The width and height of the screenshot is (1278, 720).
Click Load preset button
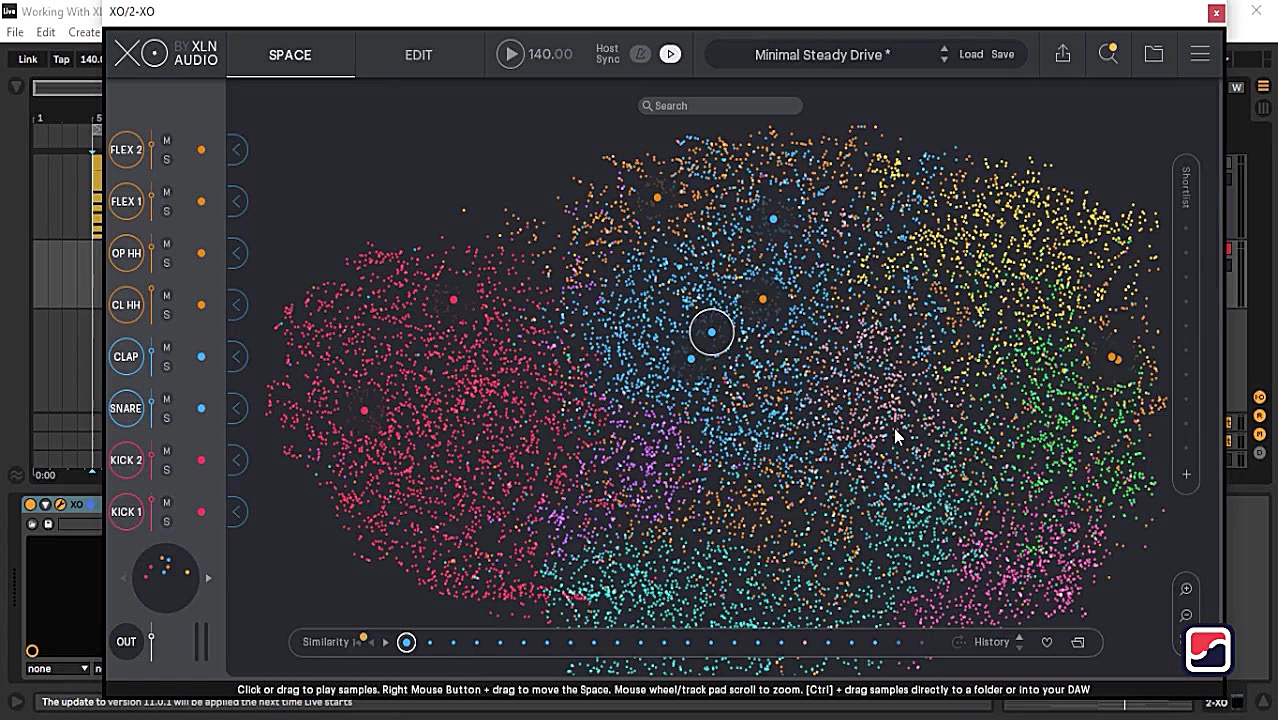coord(971,54)
